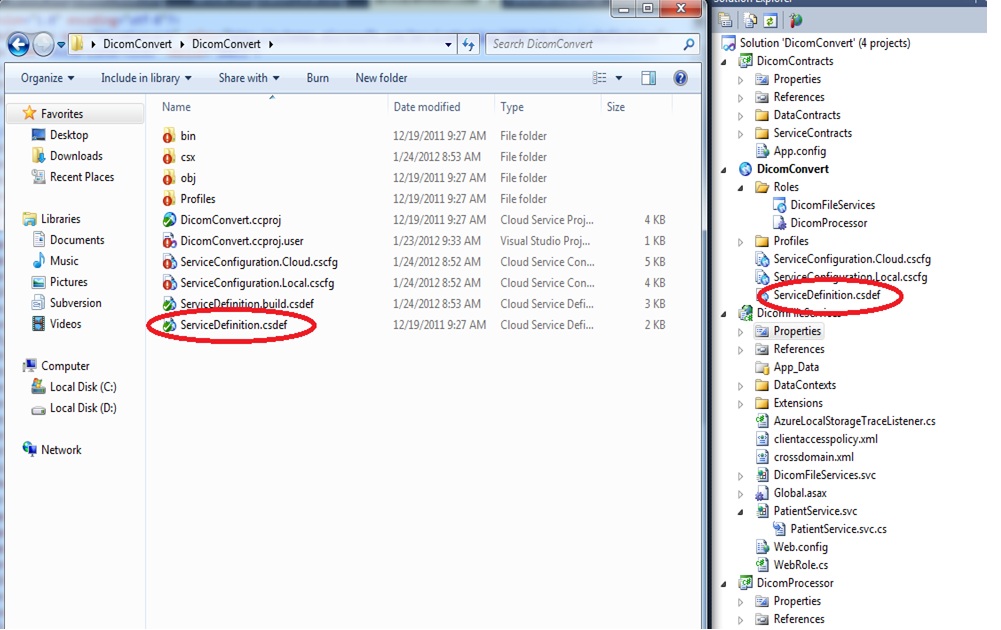Click the New folder button
Screen dimensions: 1001x630
click(x=381, y=78)
